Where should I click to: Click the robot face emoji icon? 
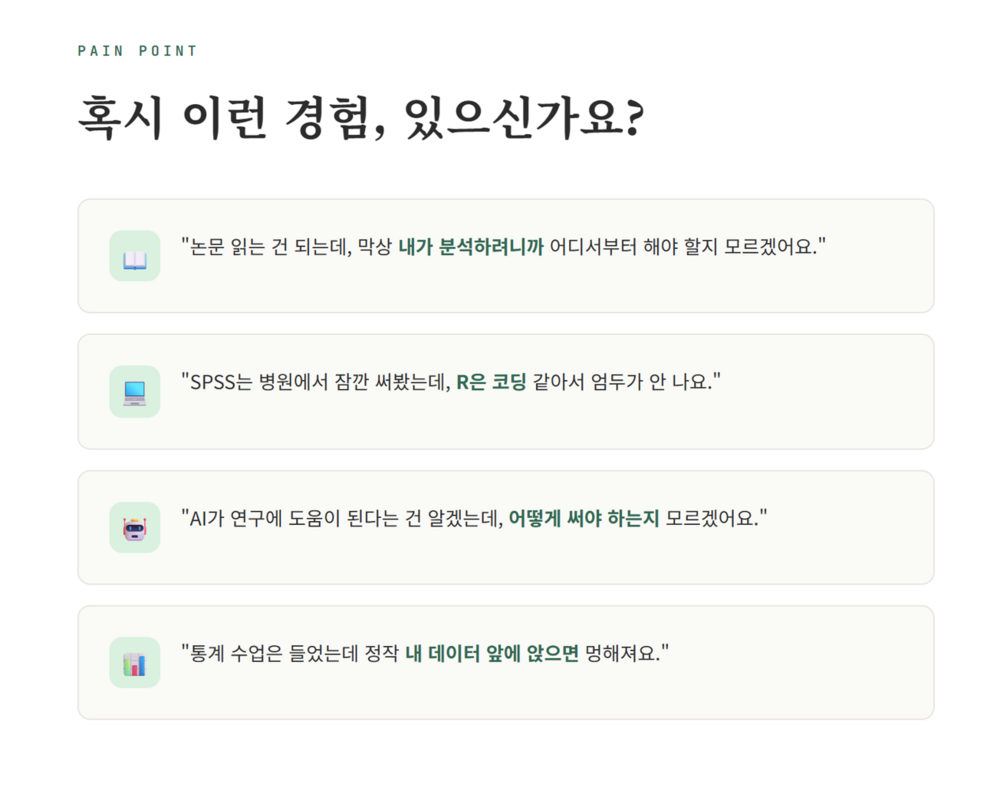(x=135, y=528)
